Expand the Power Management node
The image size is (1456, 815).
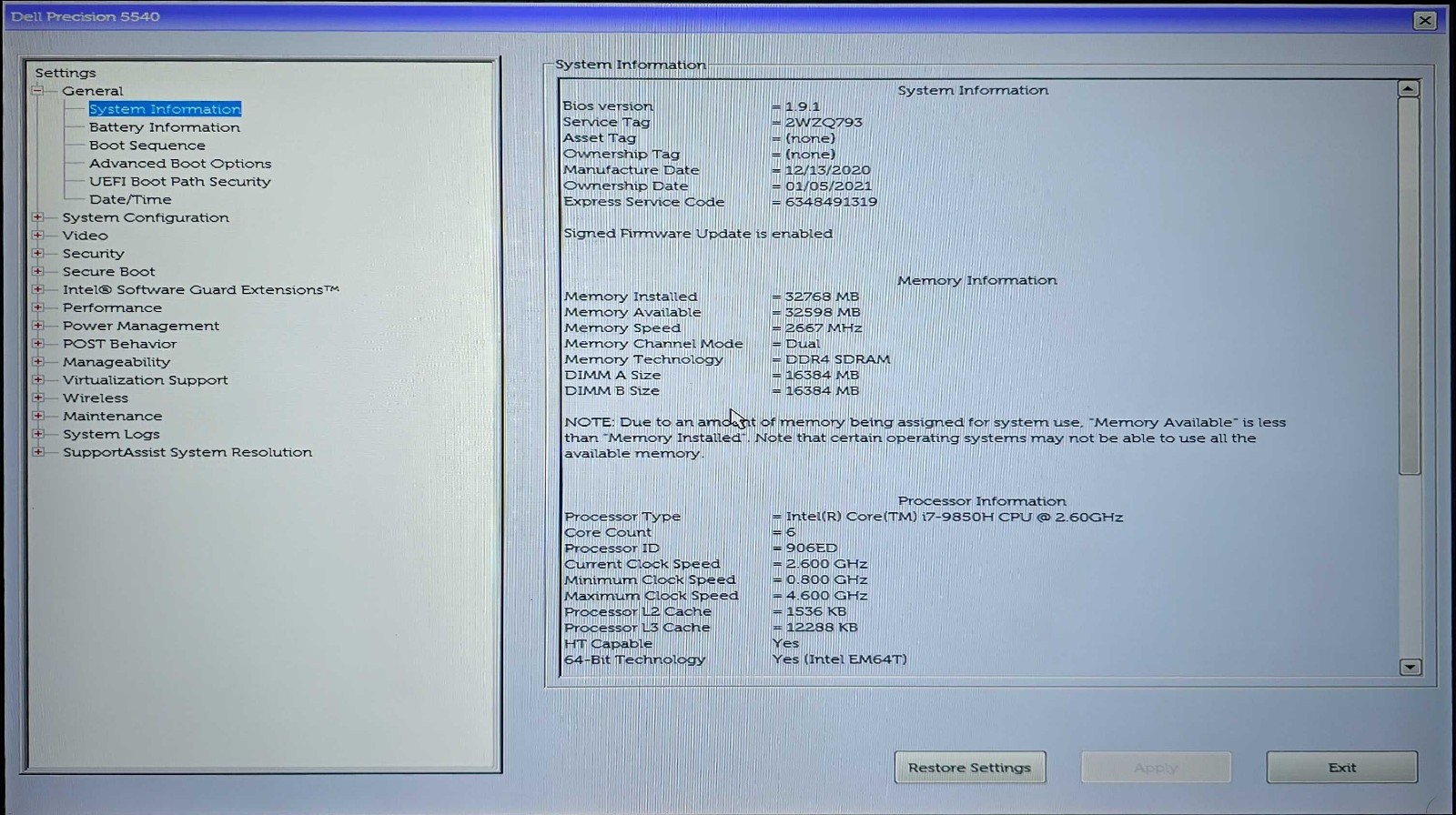coord(38,326)
